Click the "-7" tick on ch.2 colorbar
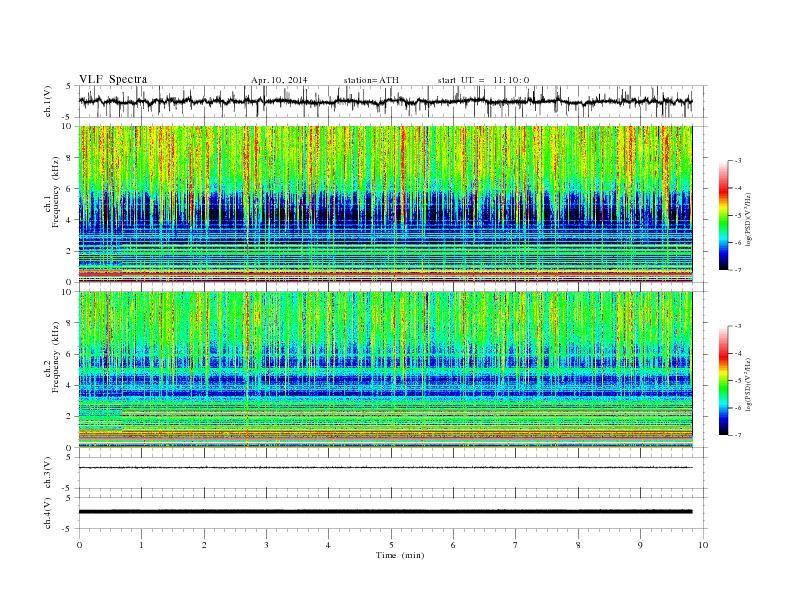 coord(738,435)
